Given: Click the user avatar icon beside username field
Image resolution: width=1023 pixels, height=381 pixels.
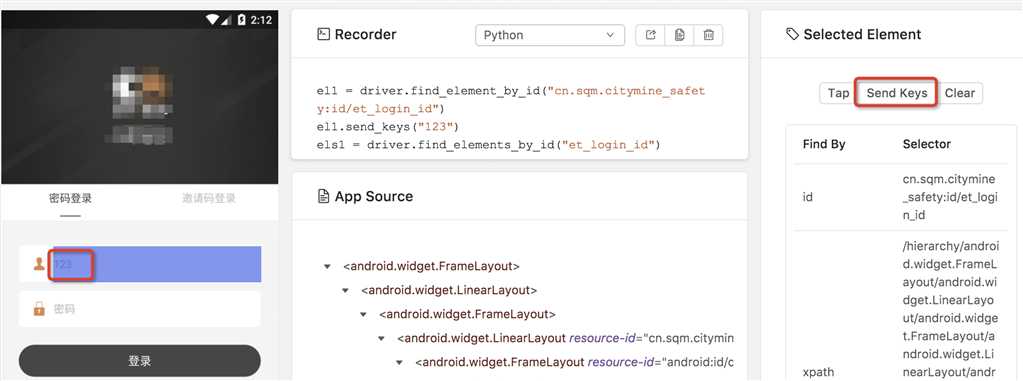Looking at the screenshot, I should (x=39, y=264).
